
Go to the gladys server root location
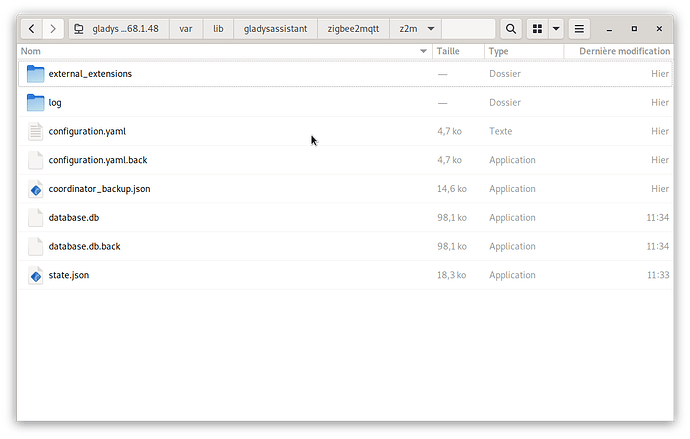pos(119,29)
